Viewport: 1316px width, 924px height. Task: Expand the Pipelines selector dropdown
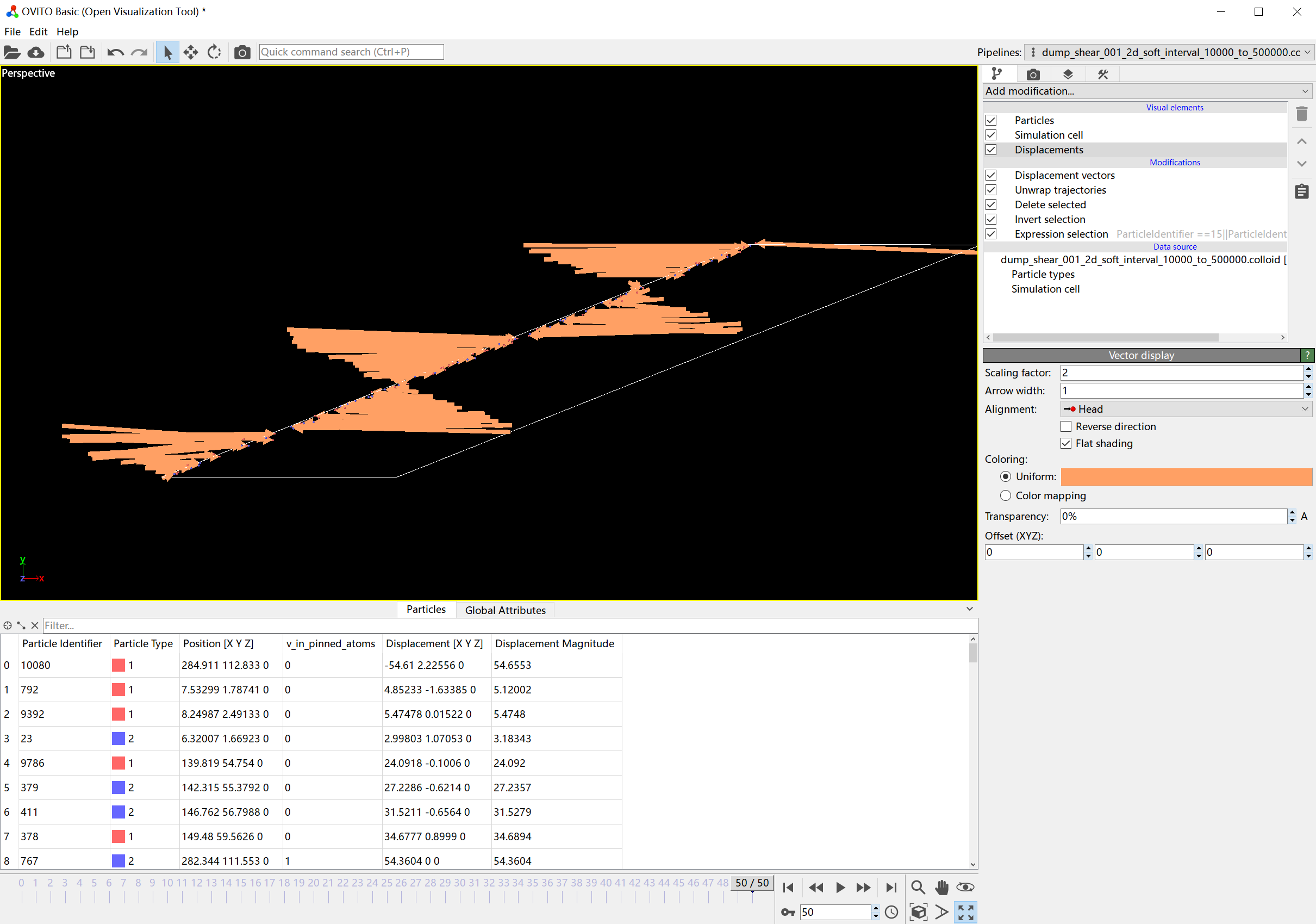(1169, 52)
